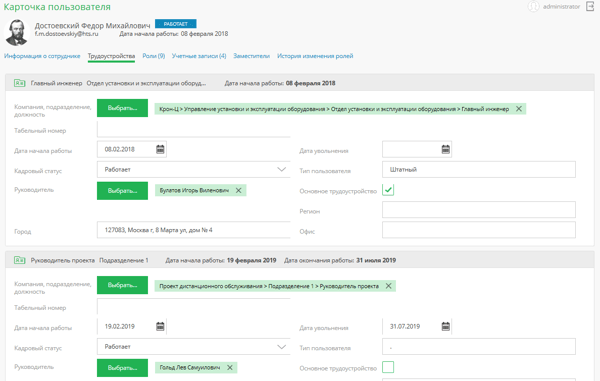The image size is (600, 381).
Task: Click the logout icon next to administrator
Action: (x=590, y=6)
